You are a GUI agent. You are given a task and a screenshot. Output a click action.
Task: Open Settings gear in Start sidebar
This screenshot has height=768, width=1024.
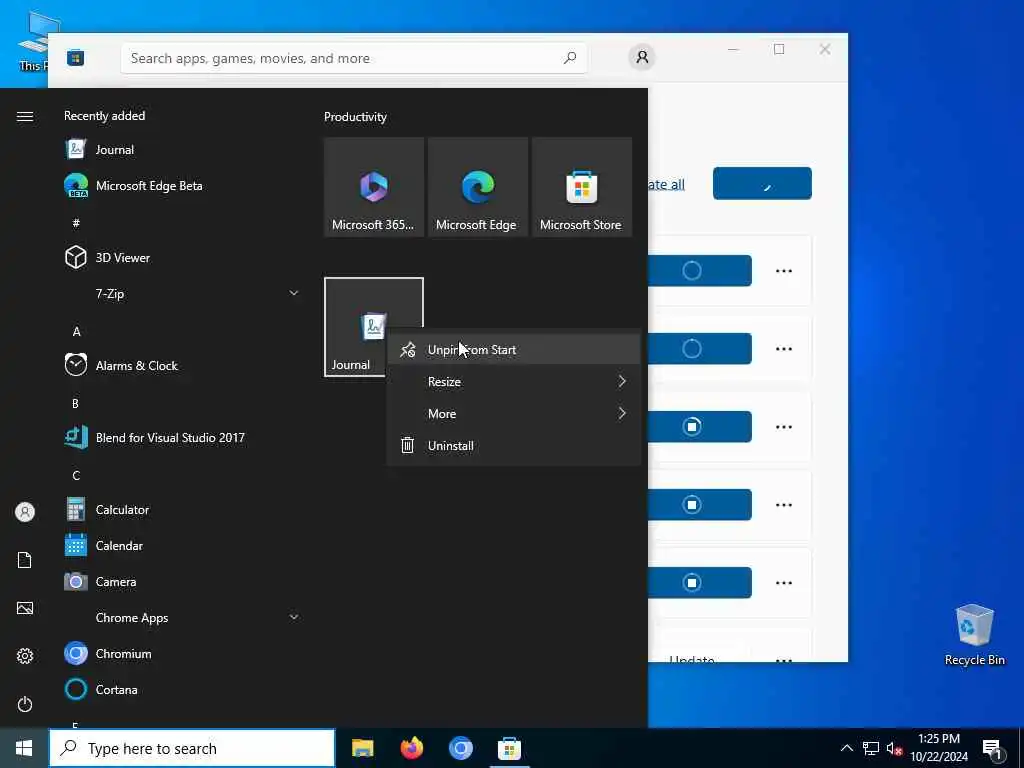click(25, 656)
